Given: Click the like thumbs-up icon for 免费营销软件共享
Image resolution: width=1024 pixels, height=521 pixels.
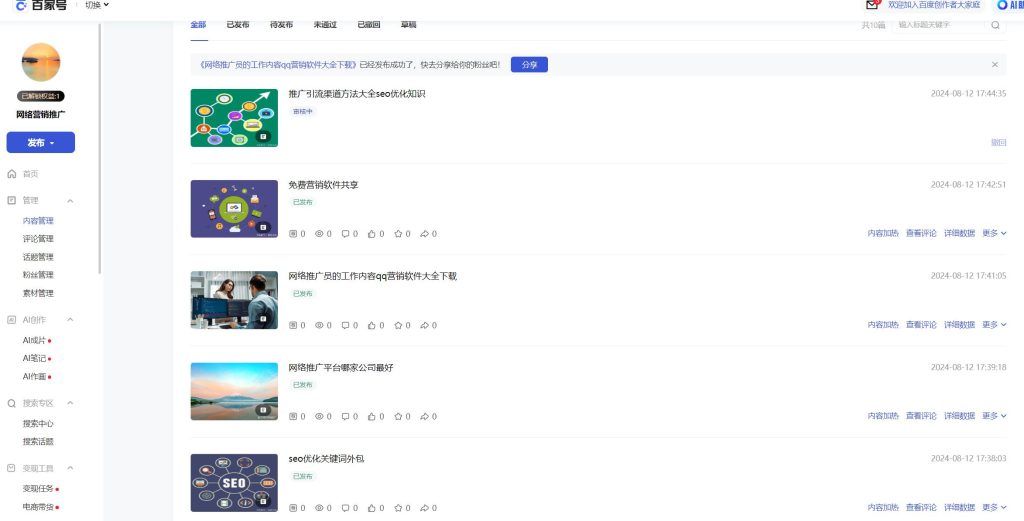Looking at the screenshot, I should (x=371, y=234).
